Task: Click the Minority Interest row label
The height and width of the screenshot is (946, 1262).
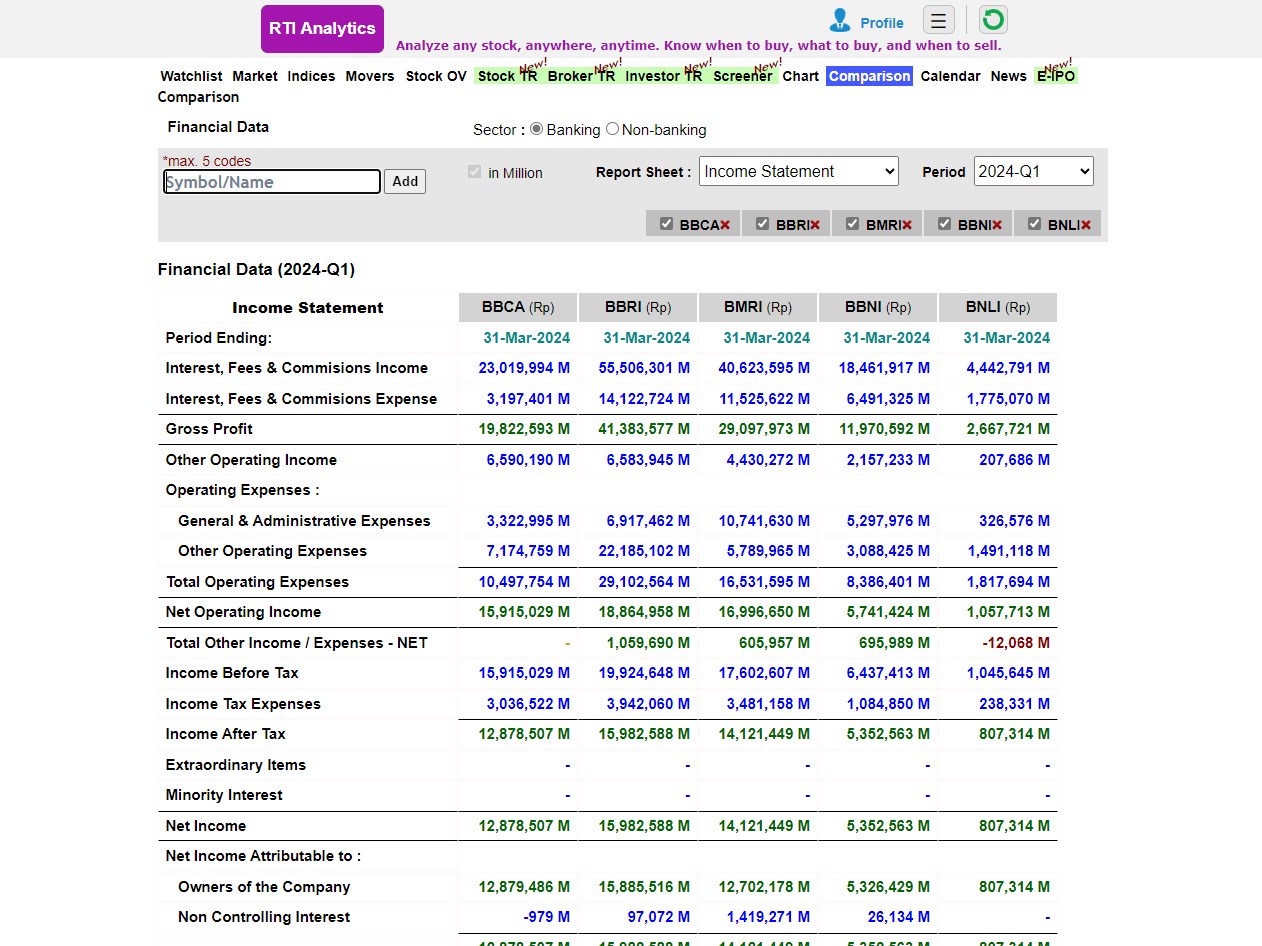Action: [224, 795]
